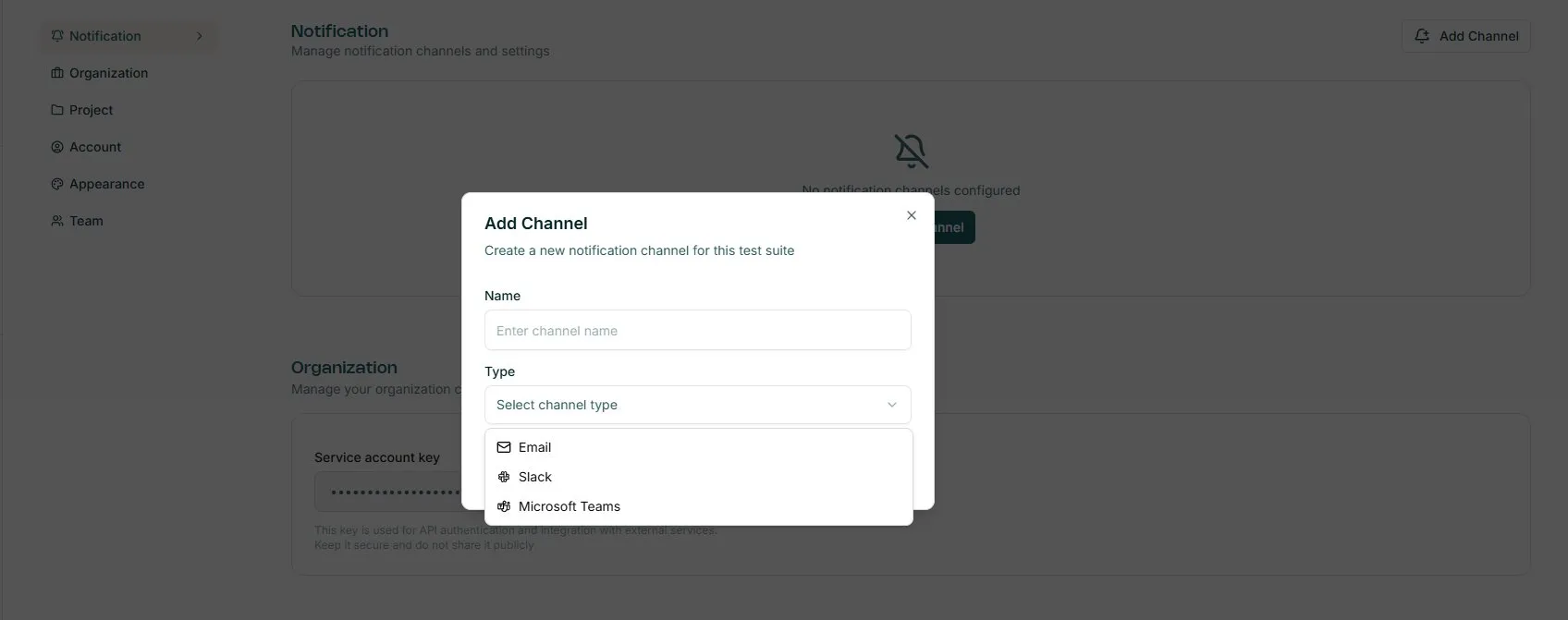Screen dimensions: 1568x620
Task: Click the Notification bell icon in sidebar
Action: click(x=57, y=36)
